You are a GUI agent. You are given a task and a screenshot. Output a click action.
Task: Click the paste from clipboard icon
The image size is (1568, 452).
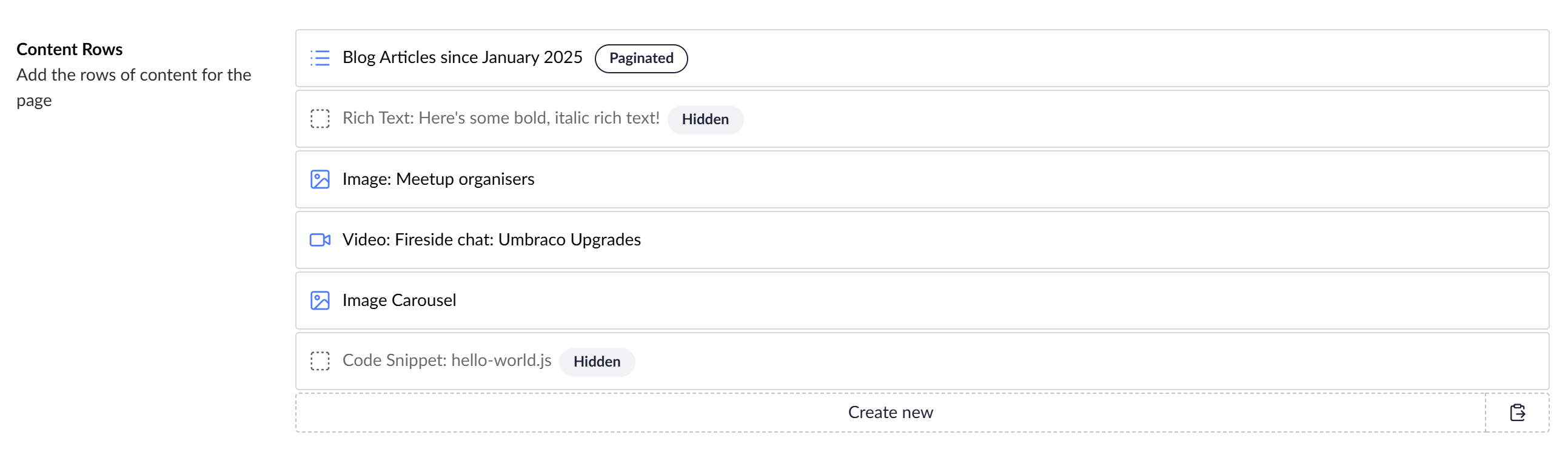click(x=1518, y=412)
